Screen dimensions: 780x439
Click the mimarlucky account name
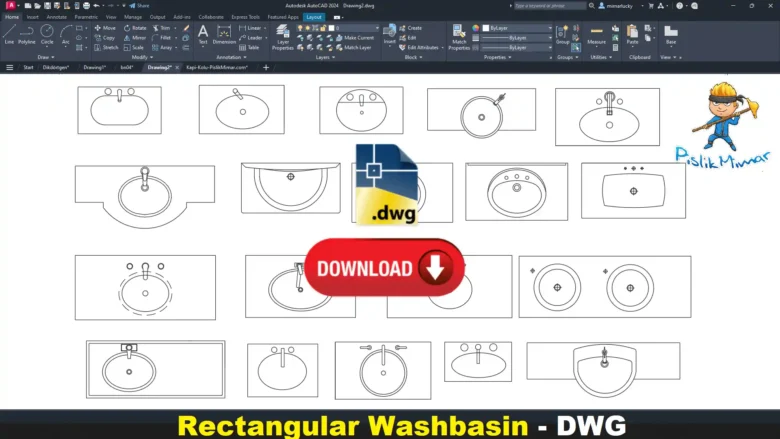tap(619, 6)
